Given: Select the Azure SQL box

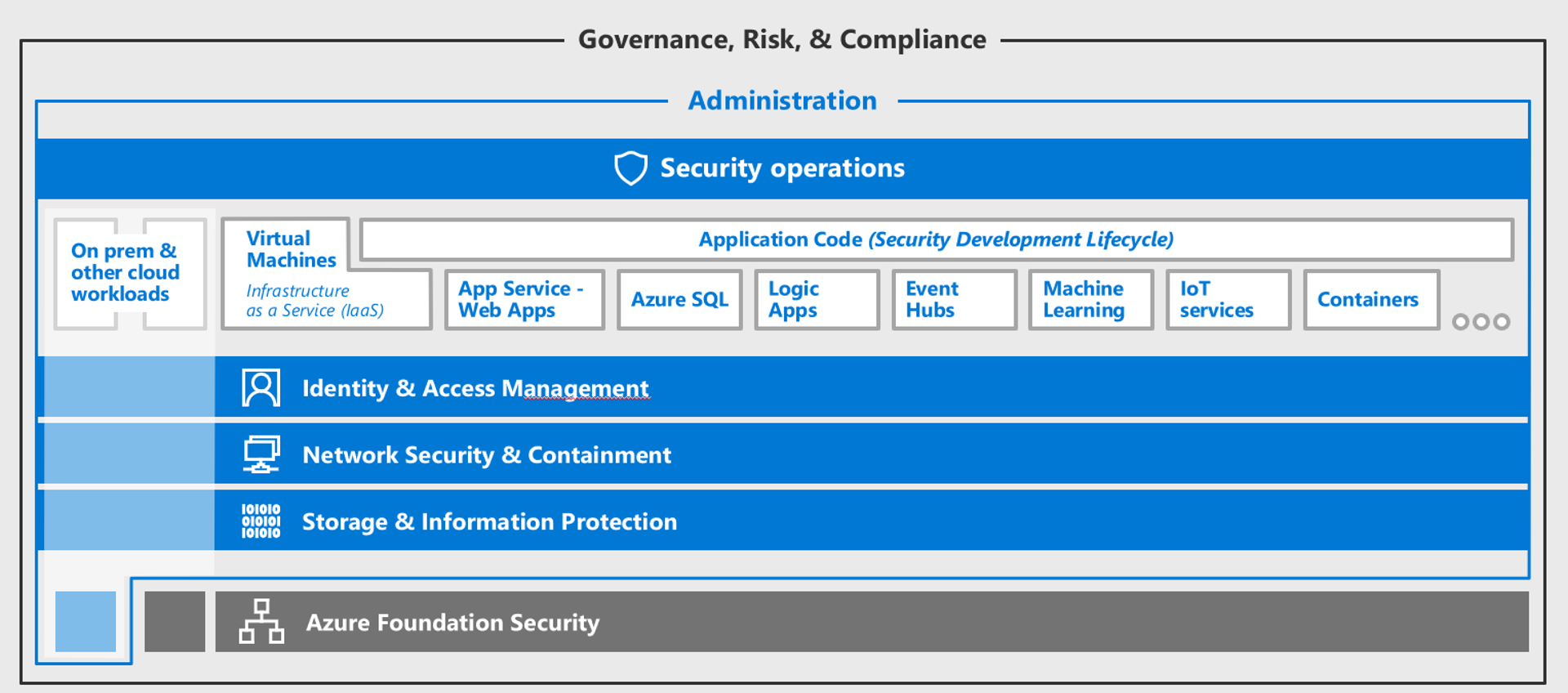Looking at the screenshot, I should click(679, 300).
